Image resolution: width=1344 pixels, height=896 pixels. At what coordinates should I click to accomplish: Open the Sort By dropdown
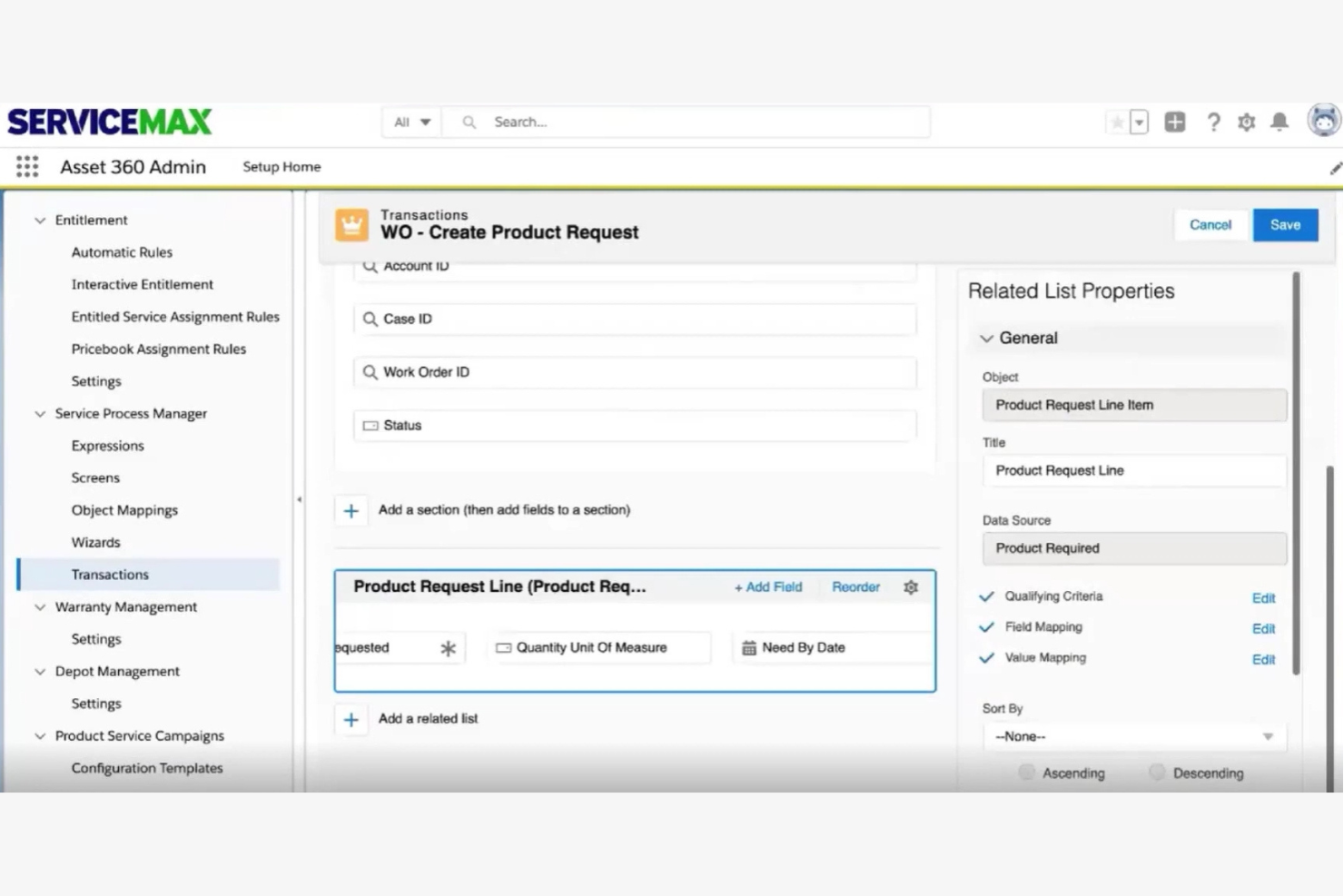1134,736
